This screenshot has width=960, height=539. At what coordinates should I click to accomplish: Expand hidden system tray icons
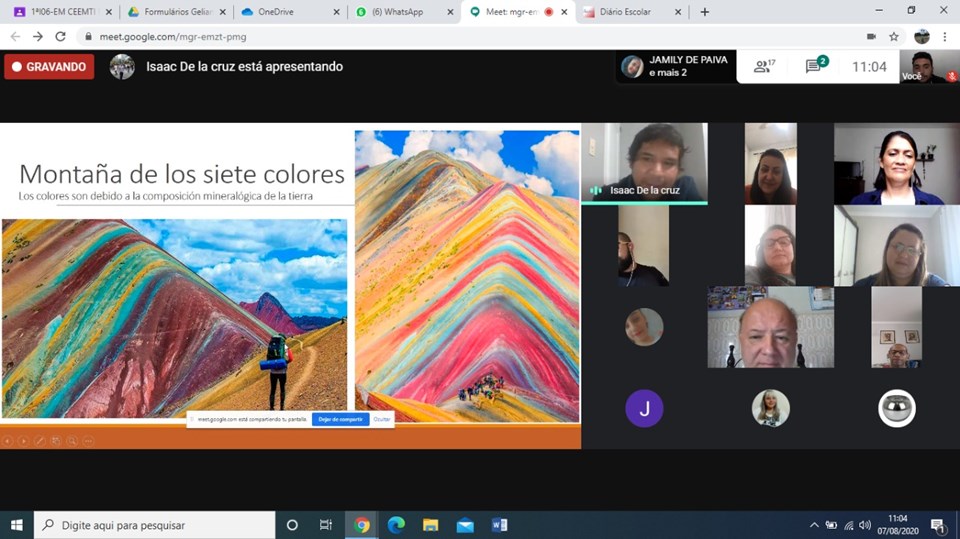[814, 525]
